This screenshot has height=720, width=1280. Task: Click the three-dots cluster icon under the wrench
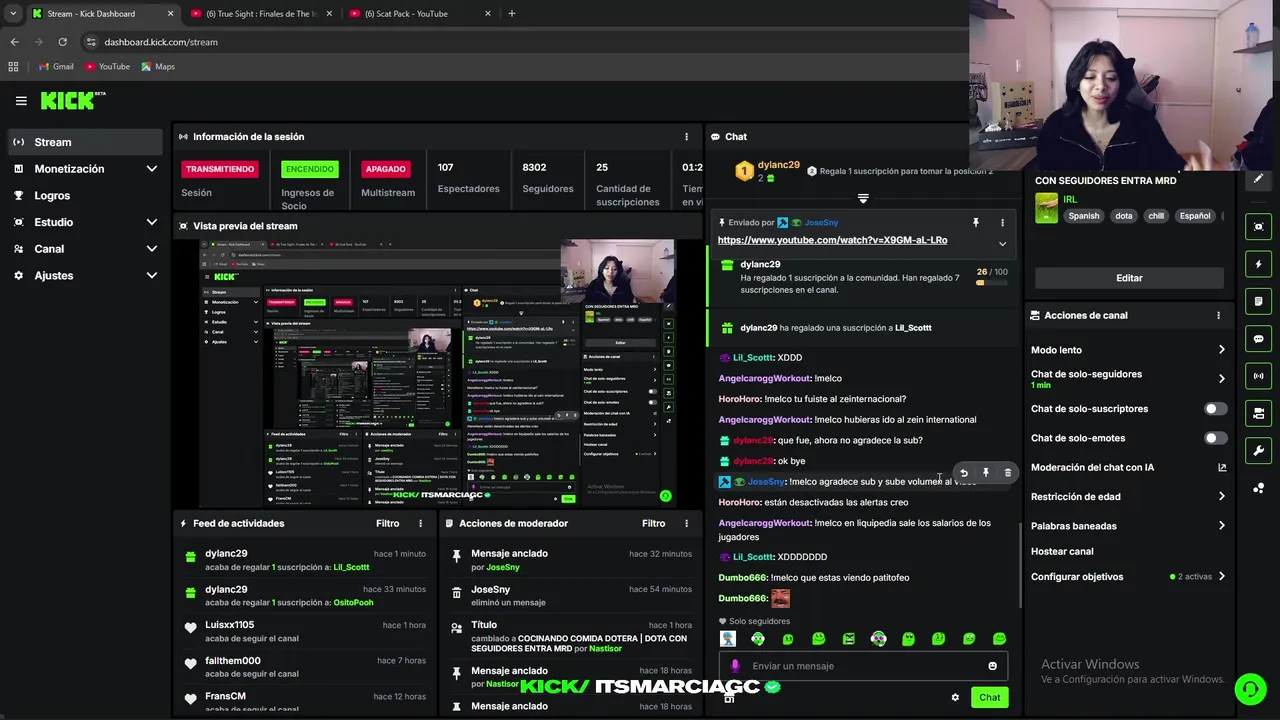click(1259, 488)
